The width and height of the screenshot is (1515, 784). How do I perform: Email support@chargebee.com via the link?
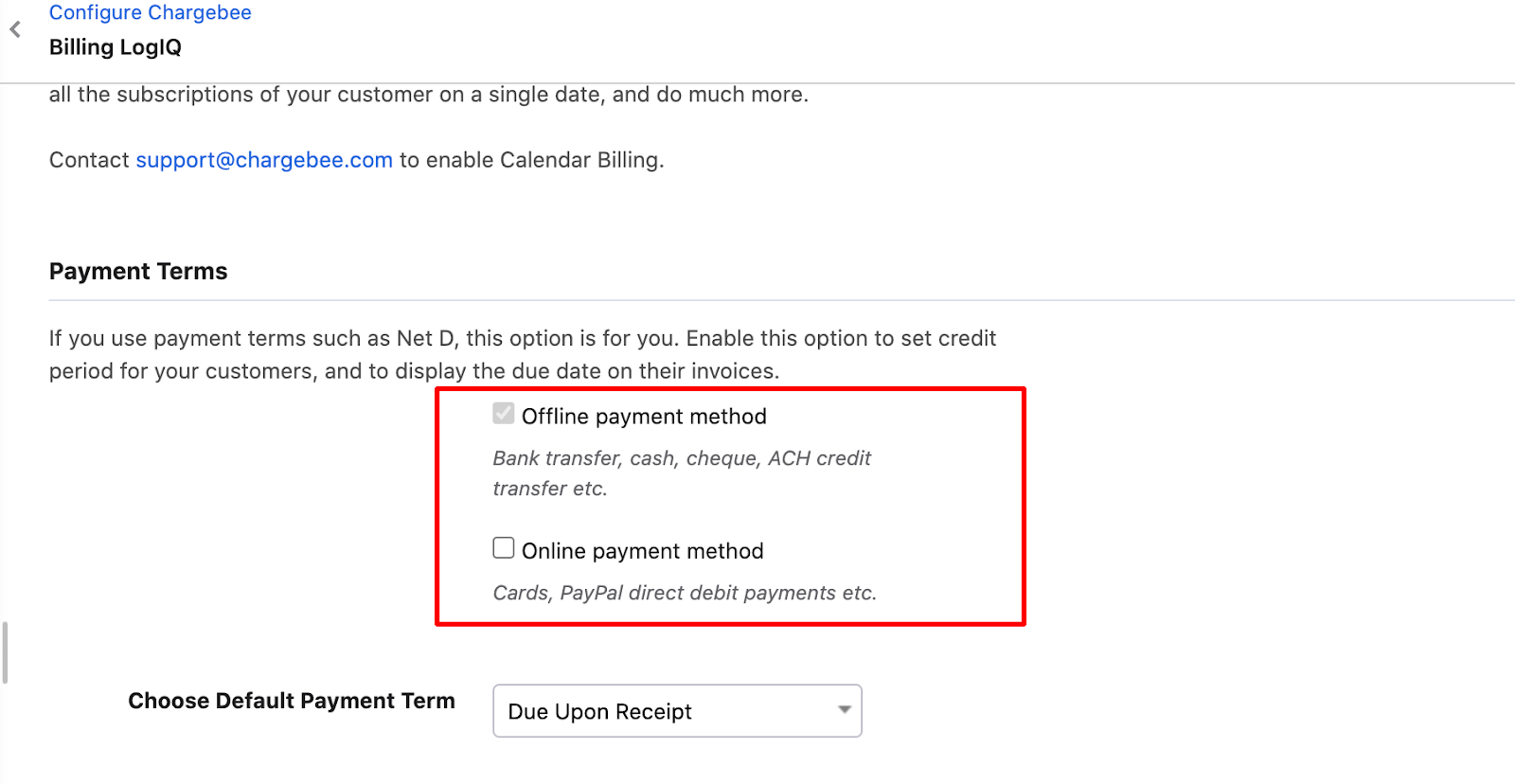pyautogui.click(x=264, y=160)
